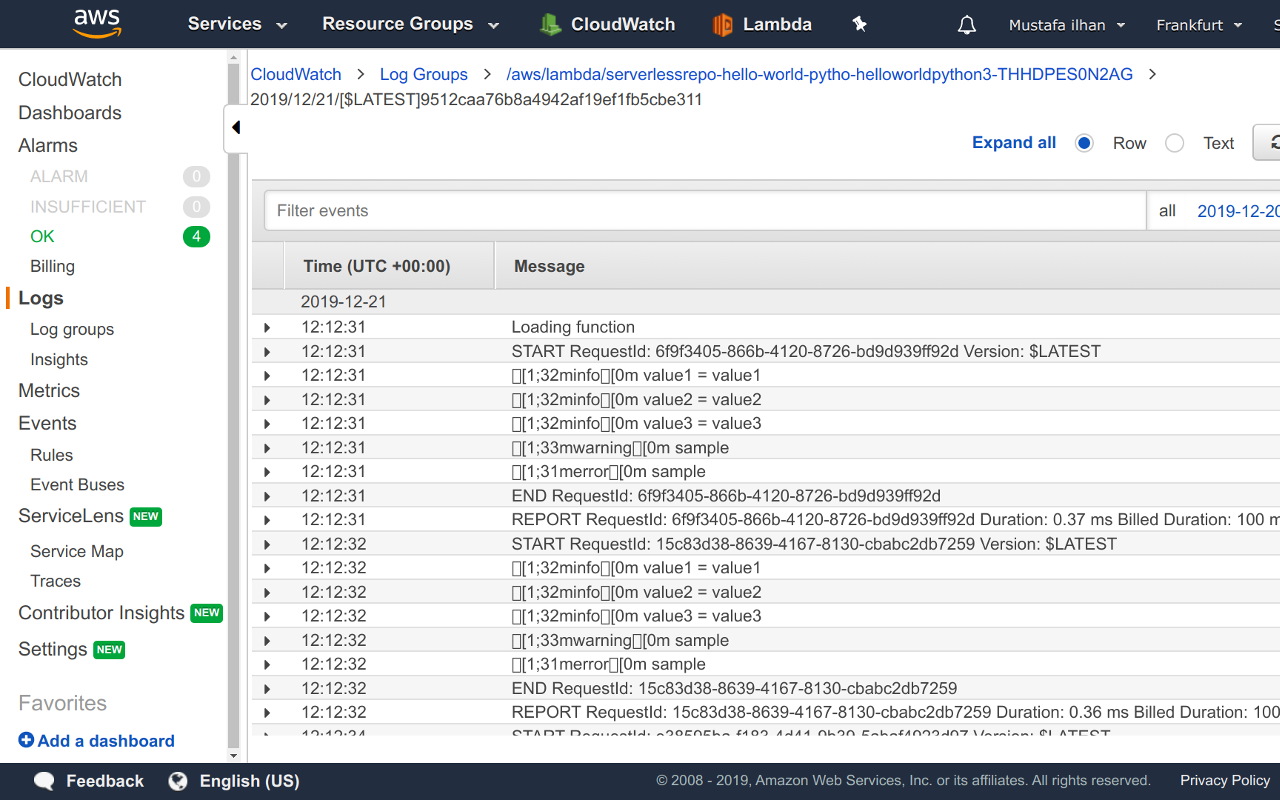
Task: Open Logs section in the sidebar
Action: [x=41, y=298]
